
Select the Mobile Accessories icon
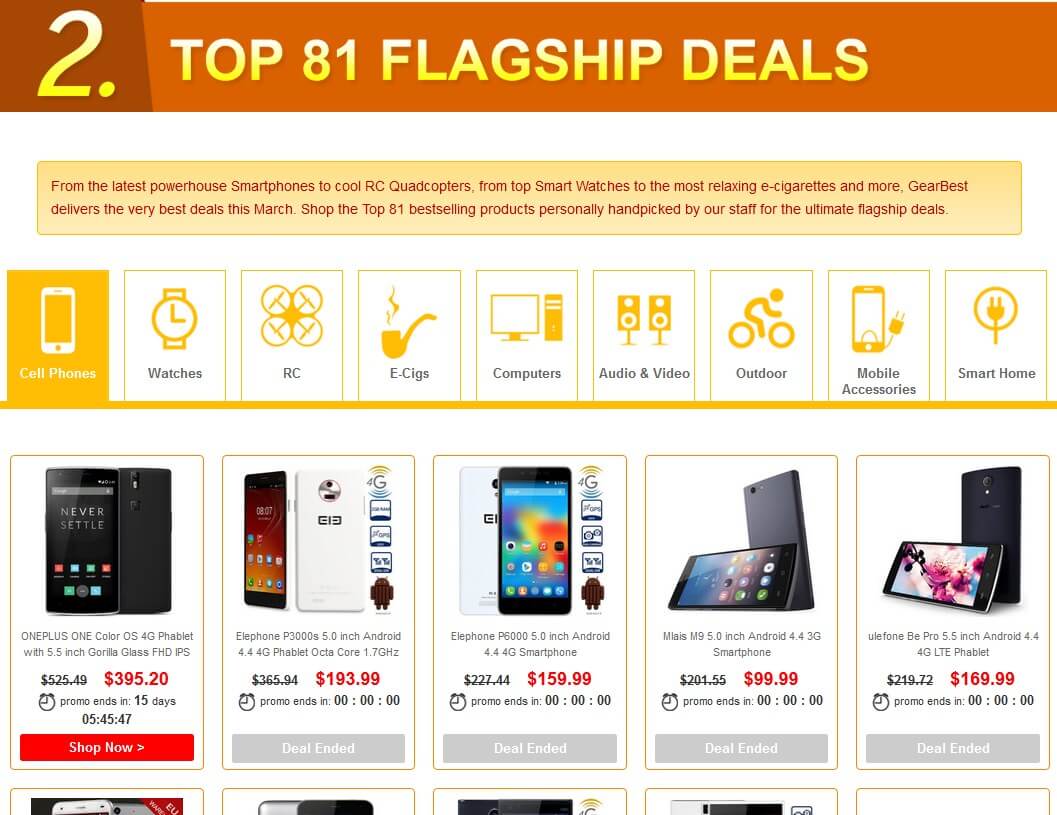coord(878,319)
